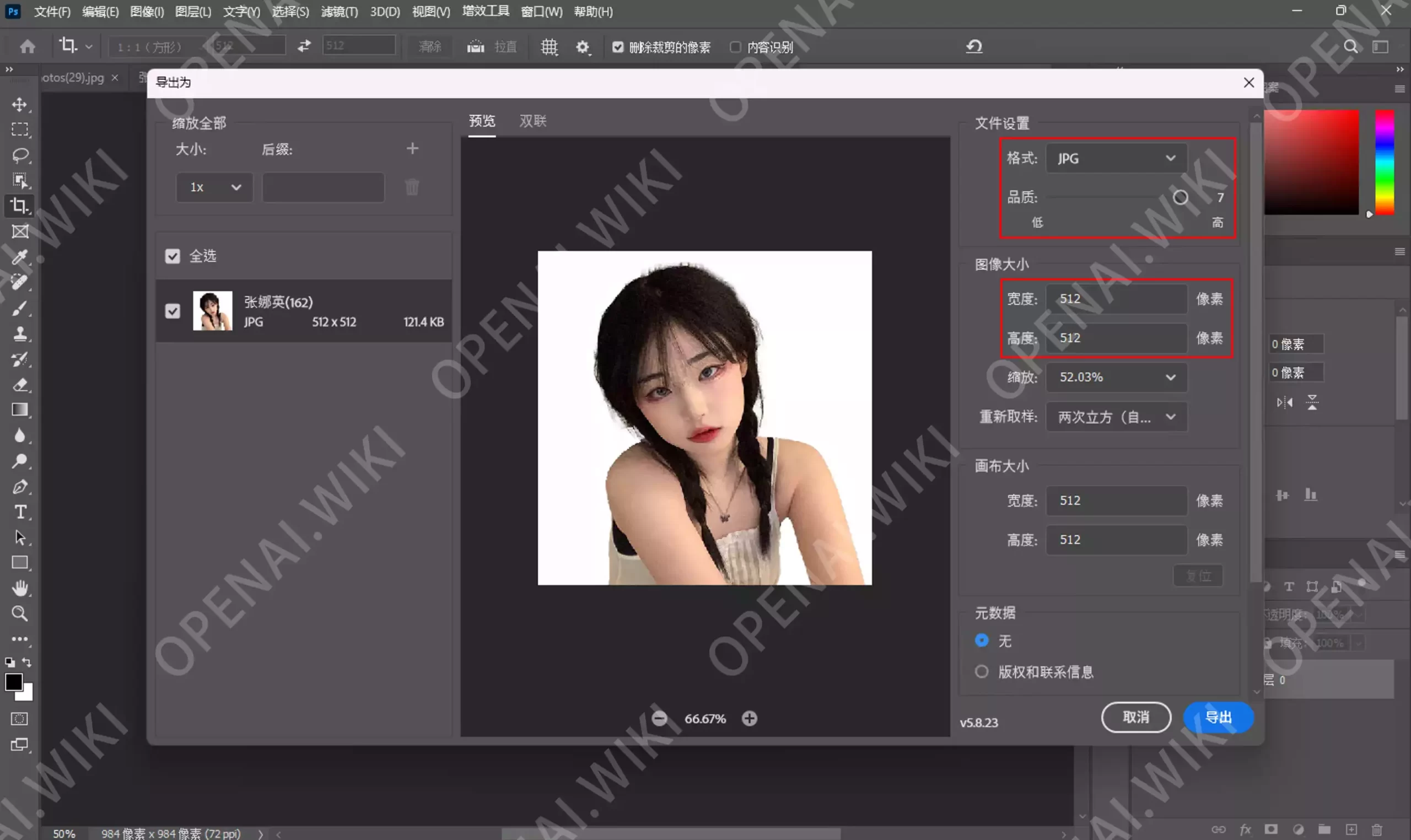The image size is (1411, 840).
Task: Open crop overlay grid options
Action: click(x=548, y=46)
